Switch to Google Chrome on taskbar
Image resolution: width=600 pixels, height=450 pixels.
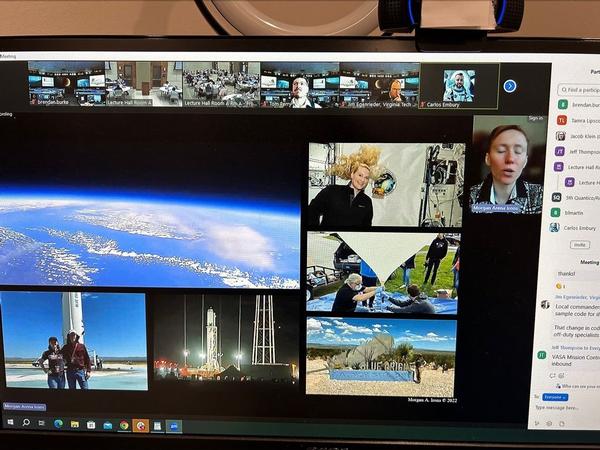point(124,425)
